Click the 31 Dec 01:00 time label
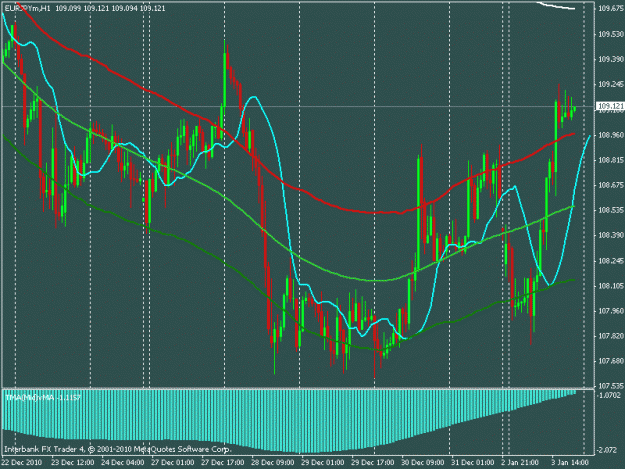 click(473, 463)
